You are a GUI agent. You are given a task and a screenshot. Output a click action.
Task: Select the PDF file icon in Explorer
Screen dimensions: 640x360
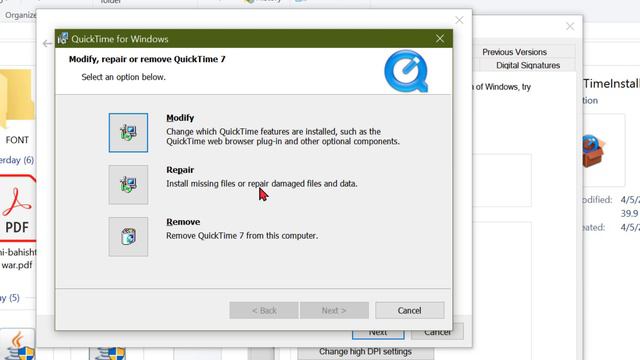[x=17, y=208]
